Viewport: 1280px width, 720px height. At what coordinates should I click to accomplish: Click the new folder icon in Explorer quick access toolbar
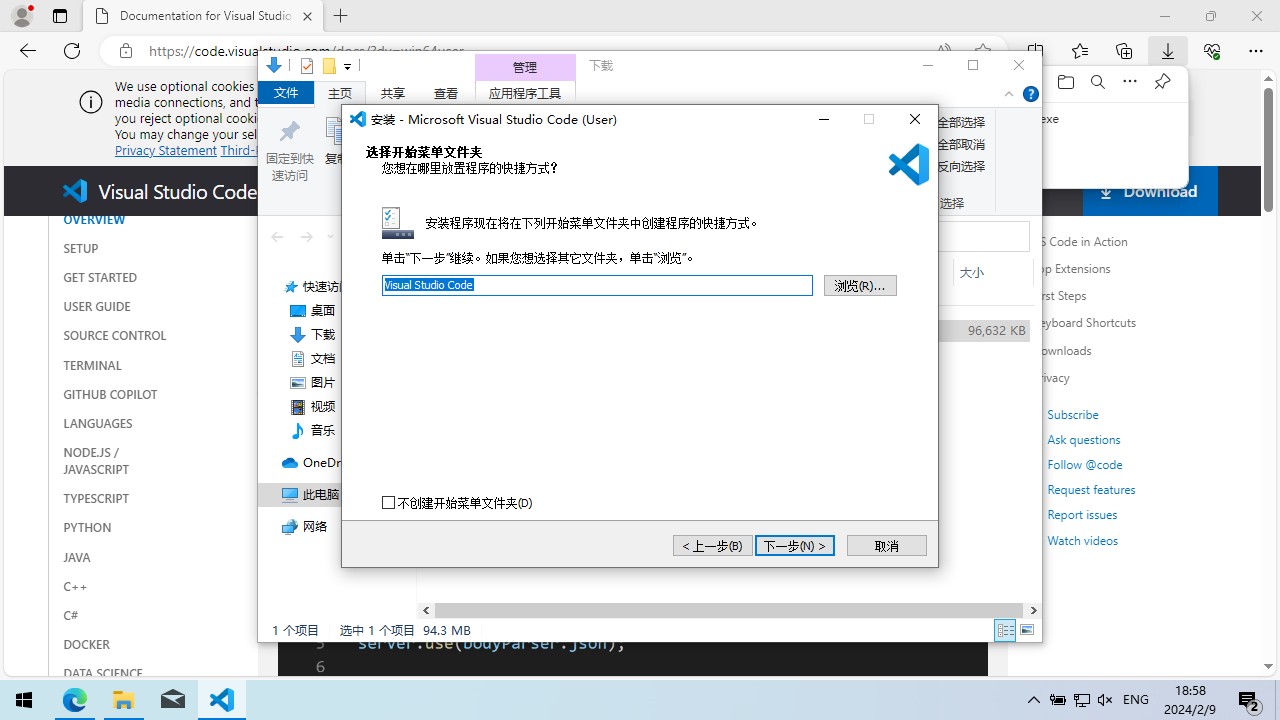pos(328,67)
